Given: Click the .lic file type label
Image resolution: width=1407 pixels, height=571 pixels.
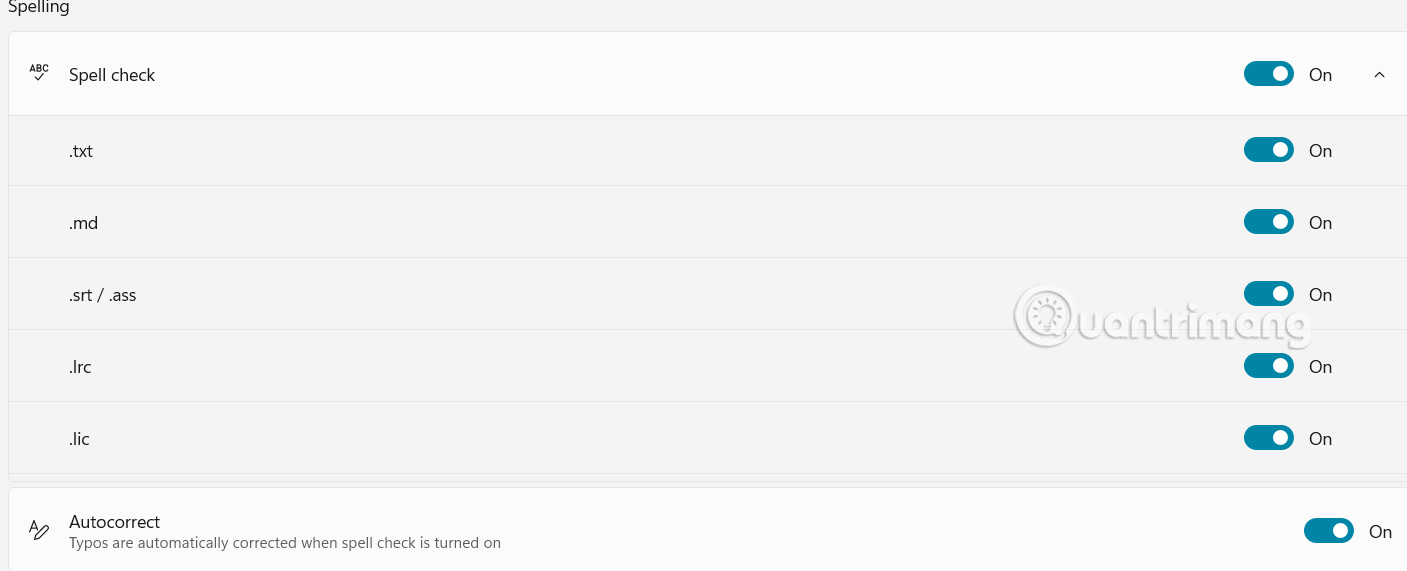Looking at the screenshot, I should click(x=79, y=439).
